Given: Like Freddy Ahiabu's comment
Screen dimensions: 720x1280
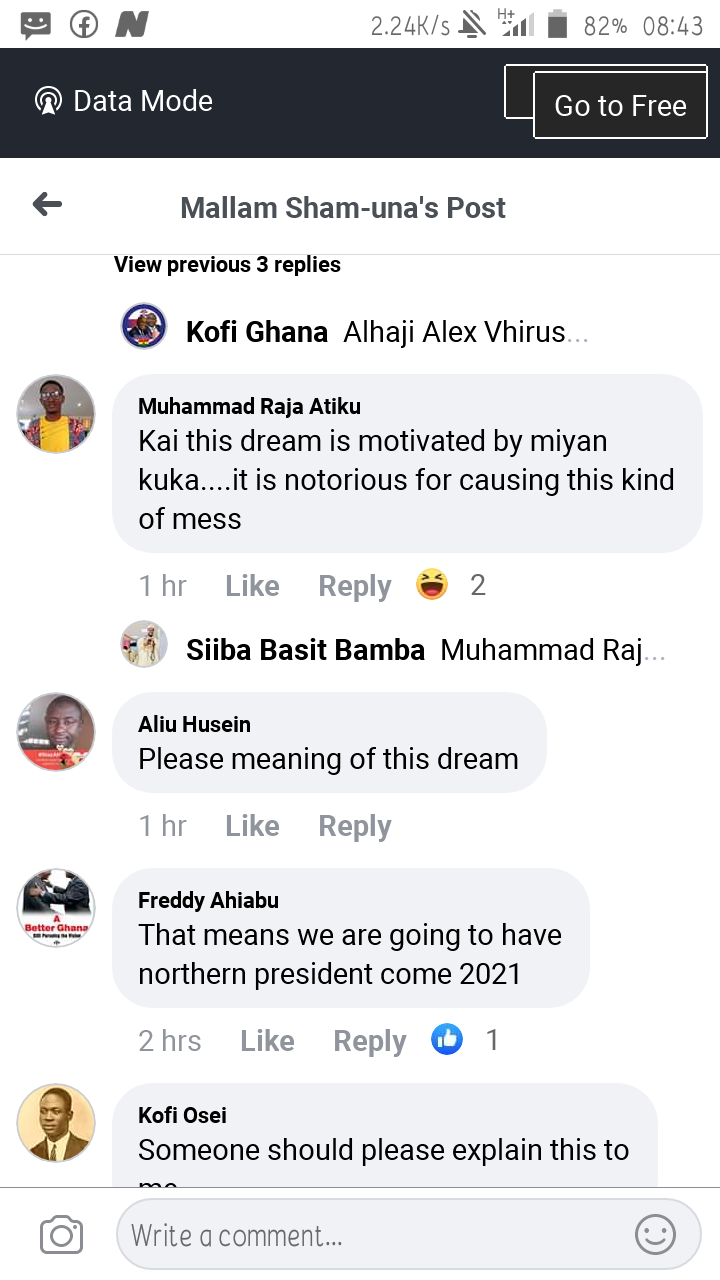Looking at the screenshot, I should point(267,1041).
